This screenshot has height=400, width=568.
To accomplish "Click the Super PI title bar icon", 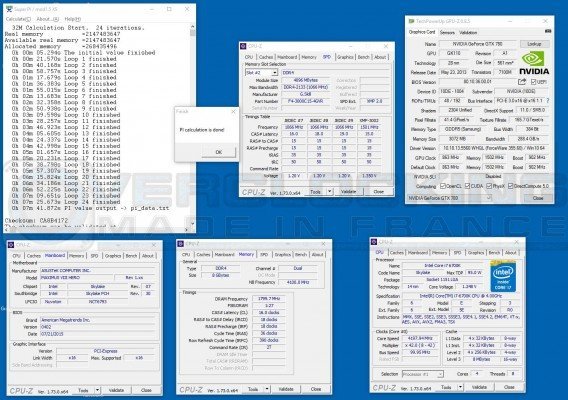I will coord(9,9).
